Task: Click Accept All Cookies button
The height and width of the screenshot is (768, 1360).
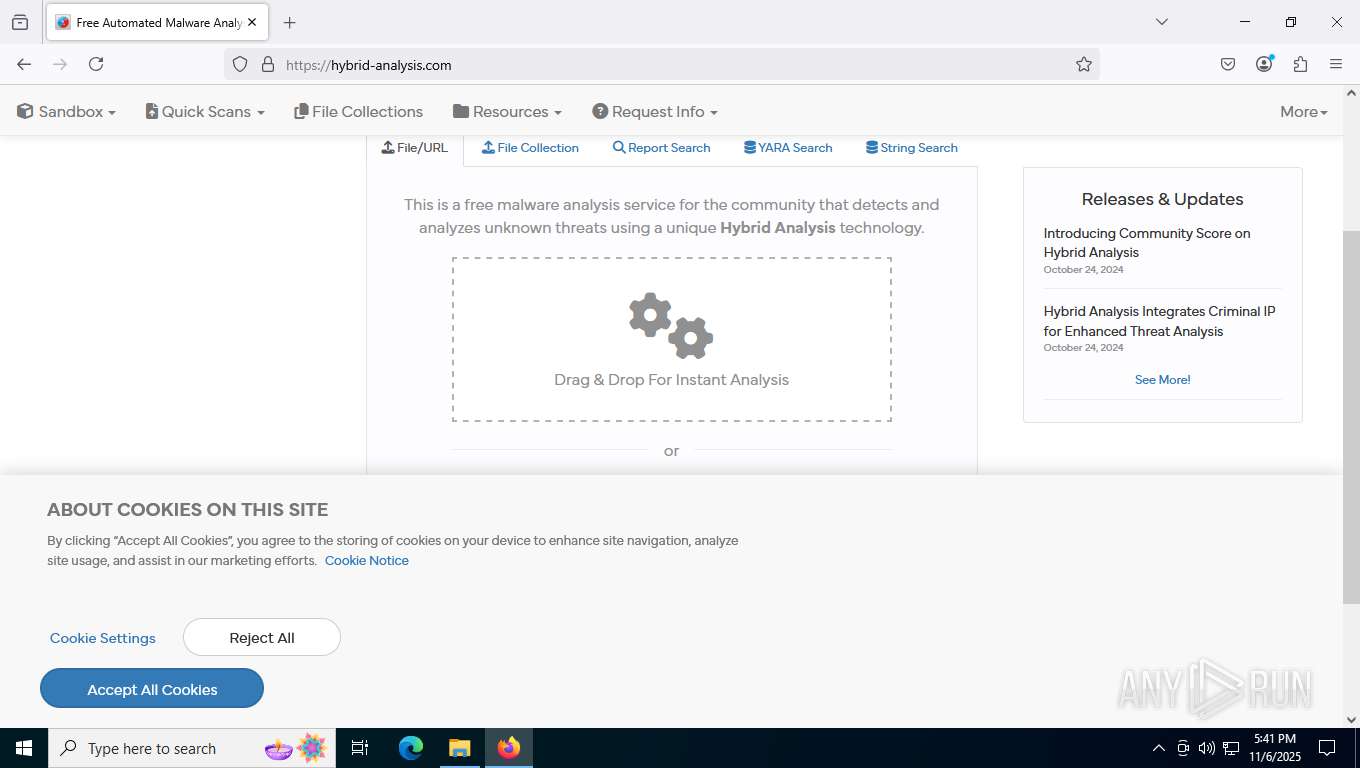Action: coord(152,689)
